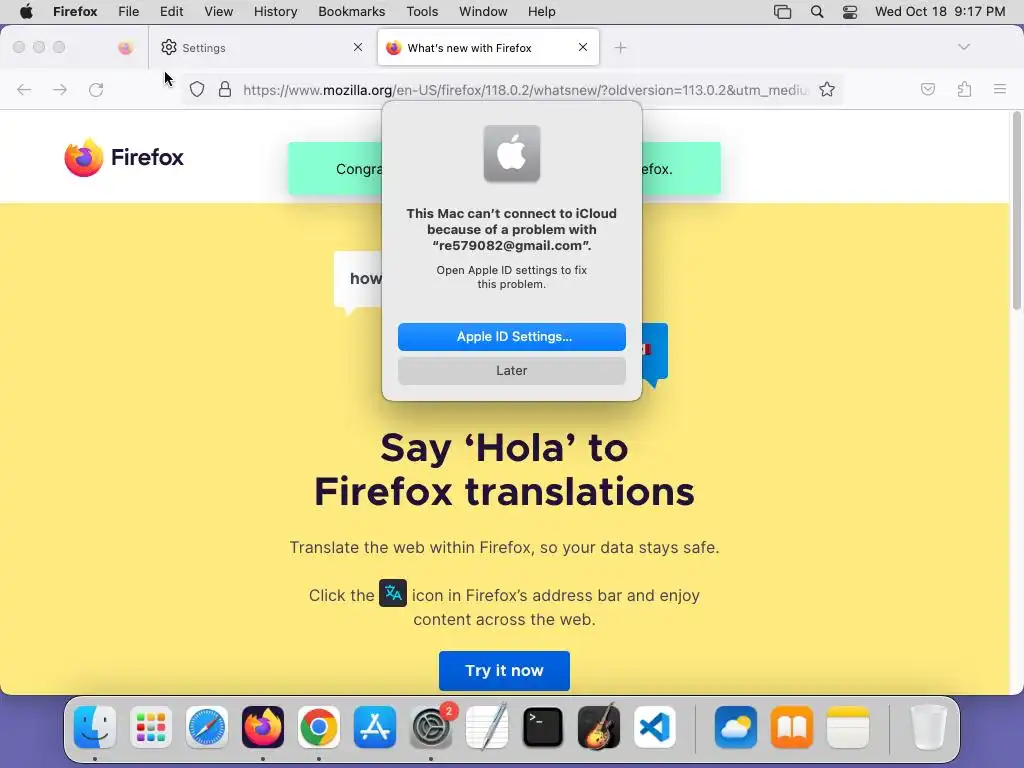Click the Try it now button
The image size is (1024, 768).
click(x=504, y=671)
